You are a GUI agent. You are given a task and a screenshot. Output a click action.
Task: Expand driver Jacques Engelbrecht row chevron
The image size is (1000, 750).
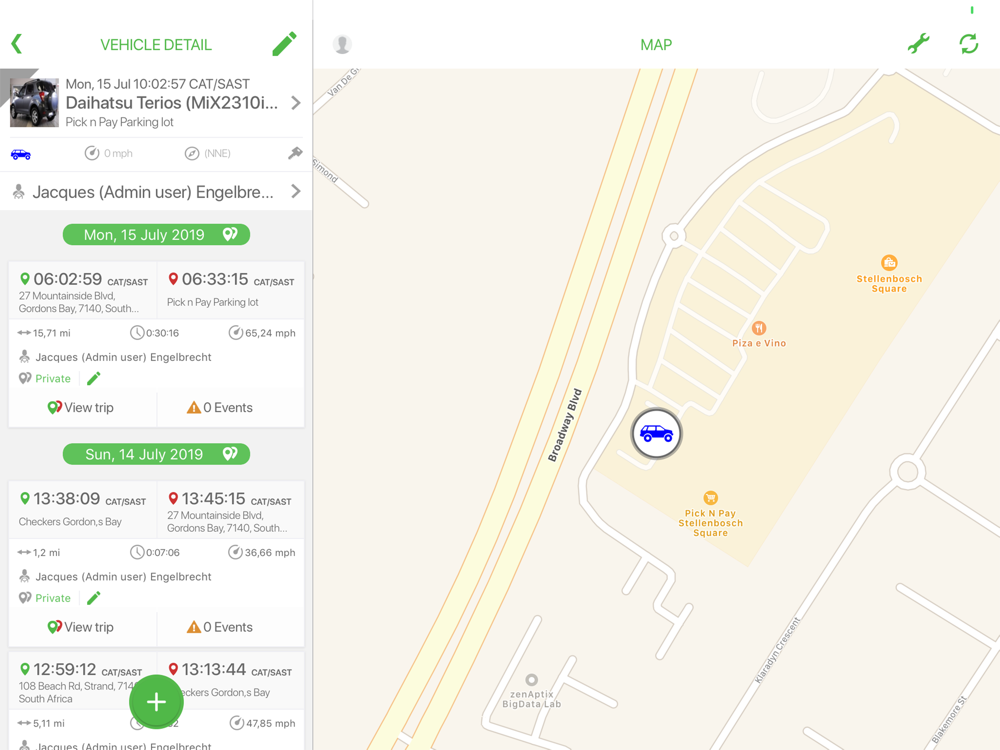point(296,191)
